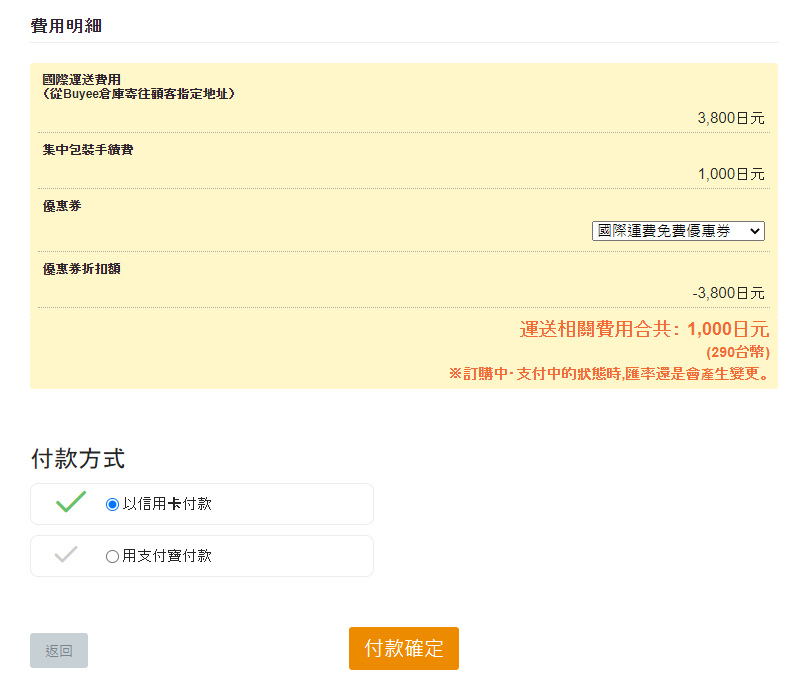
Task: Click grey checkmark beside Alipay option
Action: point(66,554)
